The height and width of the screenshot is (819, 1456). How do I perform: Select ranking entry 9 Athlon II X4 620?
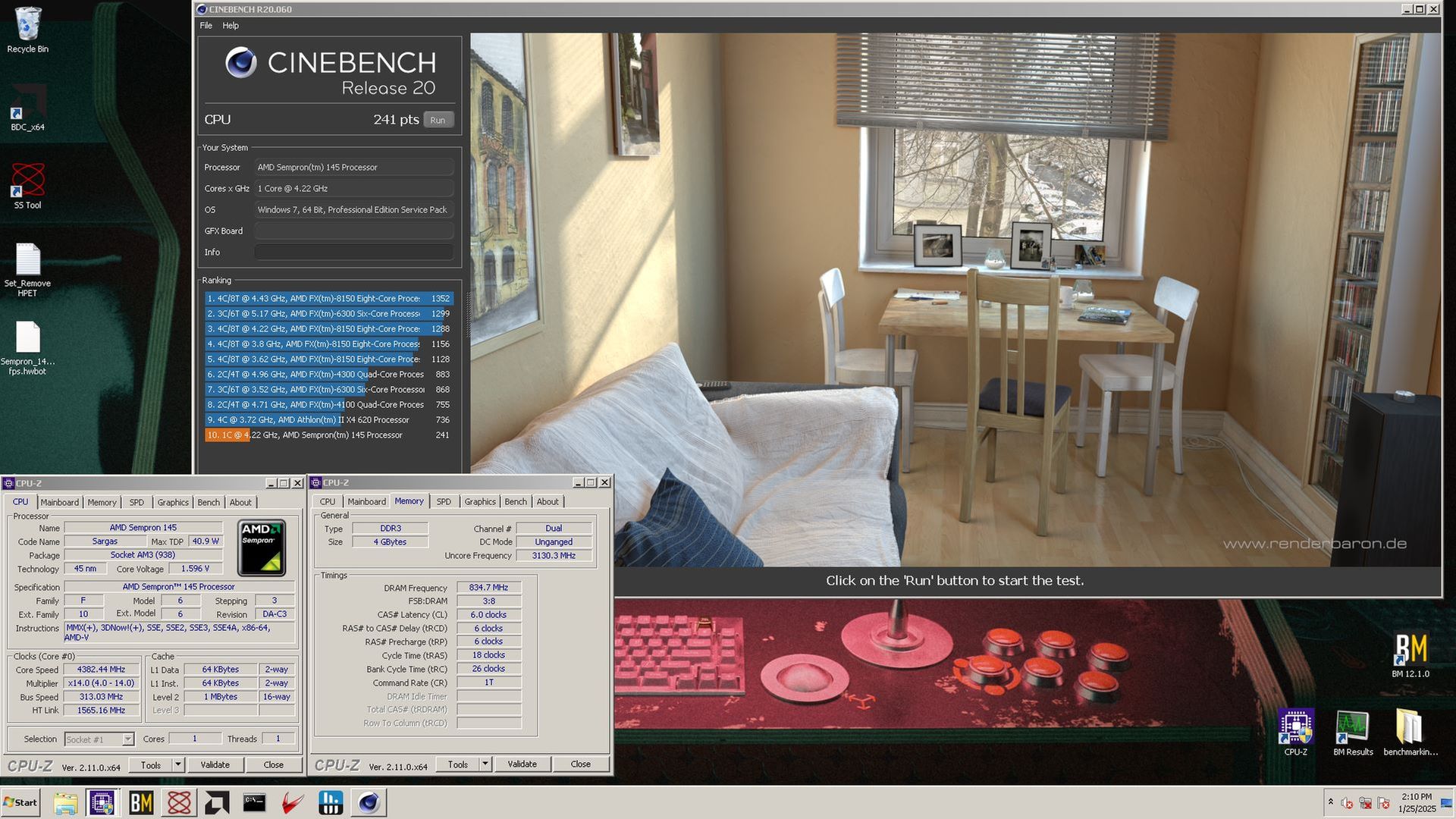(x=328, y=420)
